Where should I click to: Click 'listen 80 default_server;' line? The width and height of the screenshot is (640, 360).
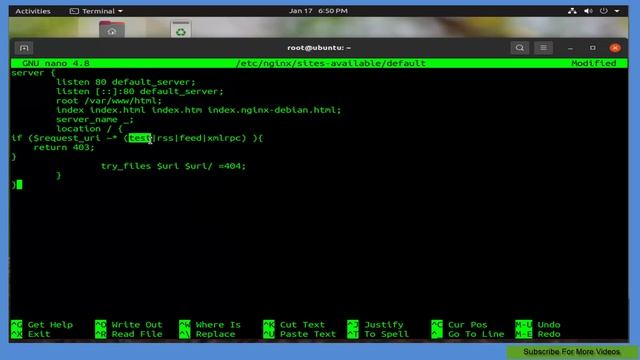(x=126, y=82)
